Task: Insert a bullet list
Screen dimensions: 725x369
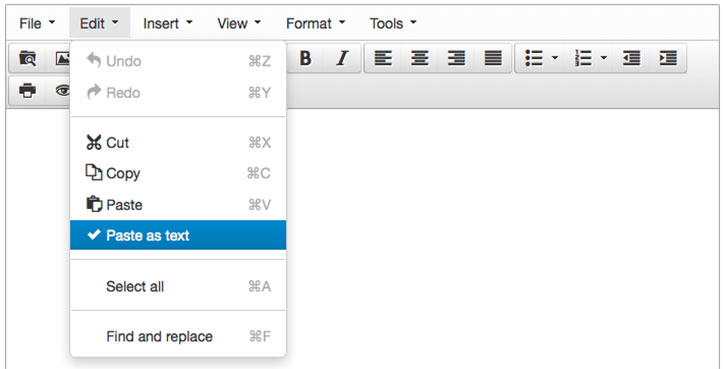Action: (x=534, y=58)
